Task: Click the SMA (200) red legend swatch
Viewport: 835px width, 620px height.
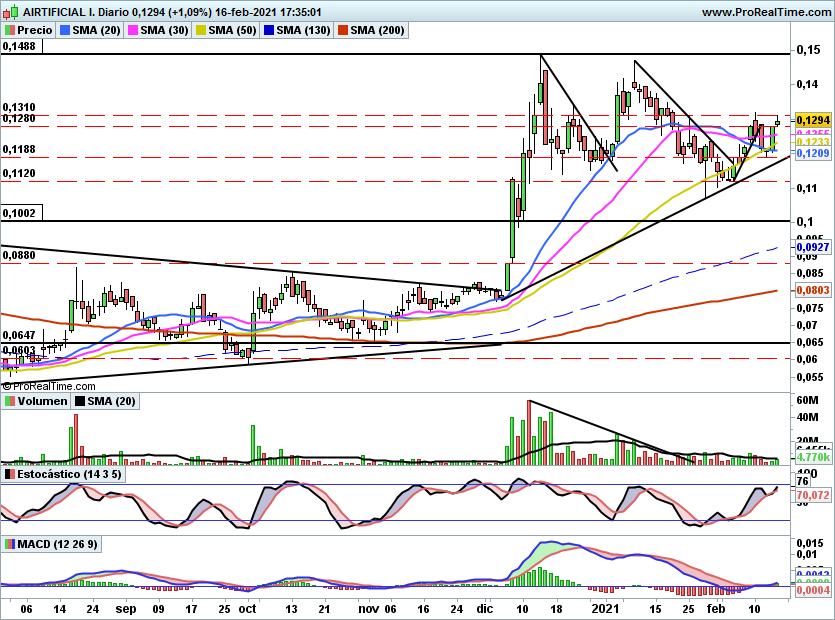Action: point(343,30)
